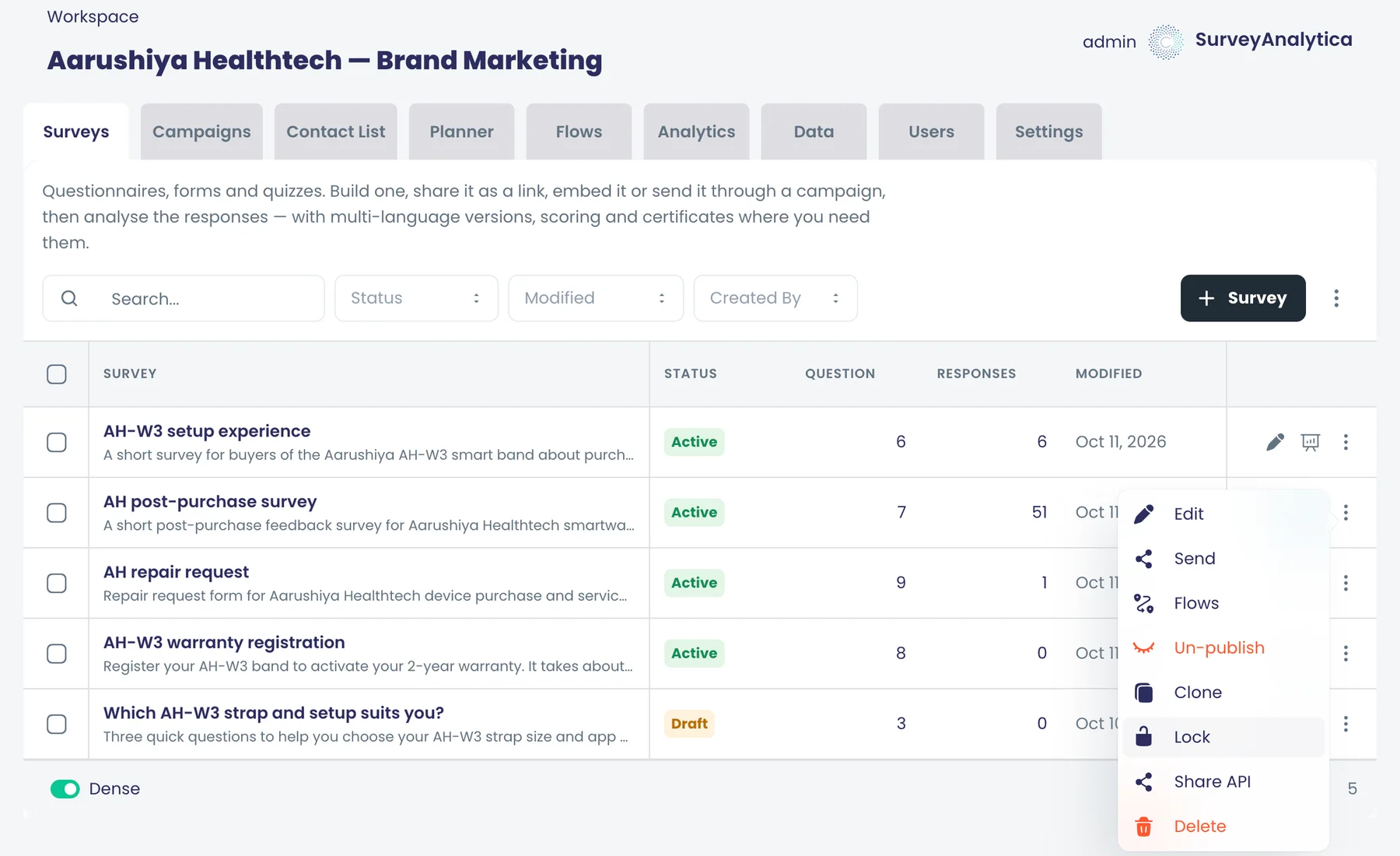The image size is (1400, 856).
Task: Tick the checkbox for AH post-purchase survey
Action: (57, 513)
